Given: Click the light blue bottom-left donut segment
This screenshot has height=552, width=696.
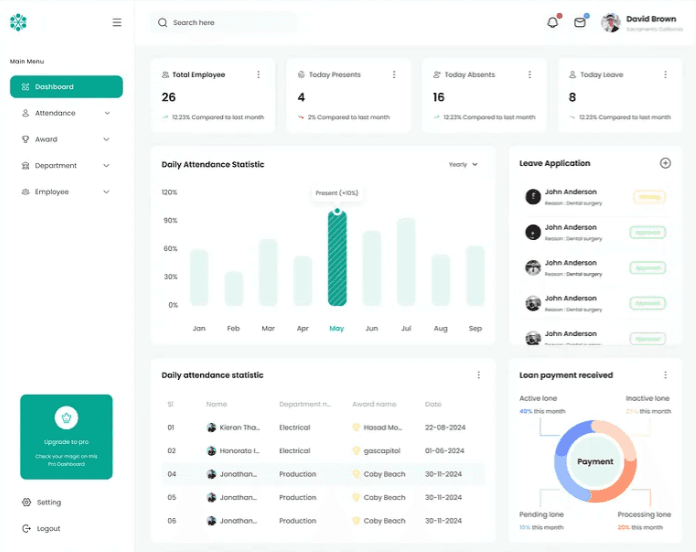Looking at the screenshot, I should [567, 481].
